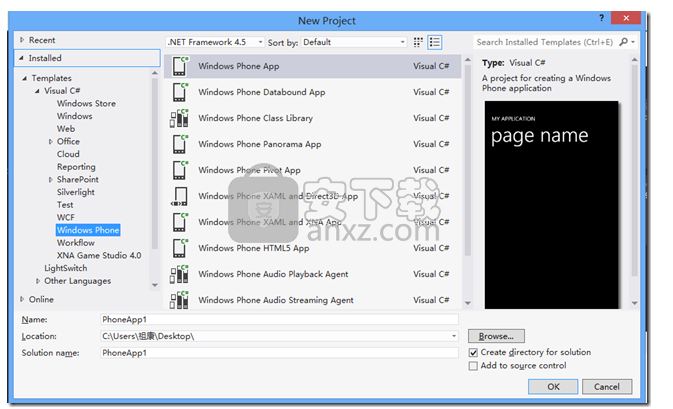Viewport: 673px width, 409px height.
Task: Select the XAML and XNA App icon
Action: pyautogui.click(x=179, y=222)
